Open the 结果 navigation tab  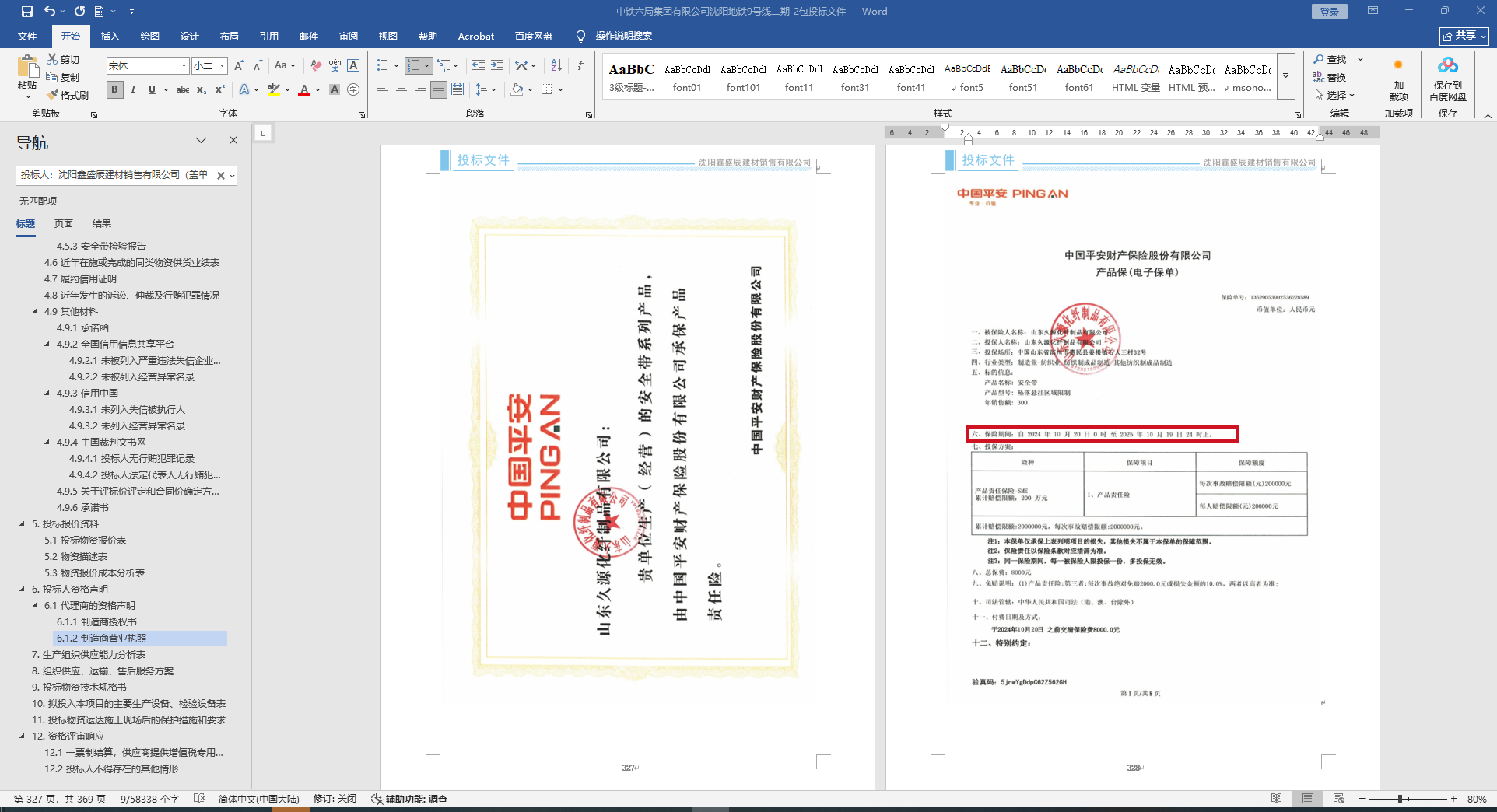[x=101, y=224]
